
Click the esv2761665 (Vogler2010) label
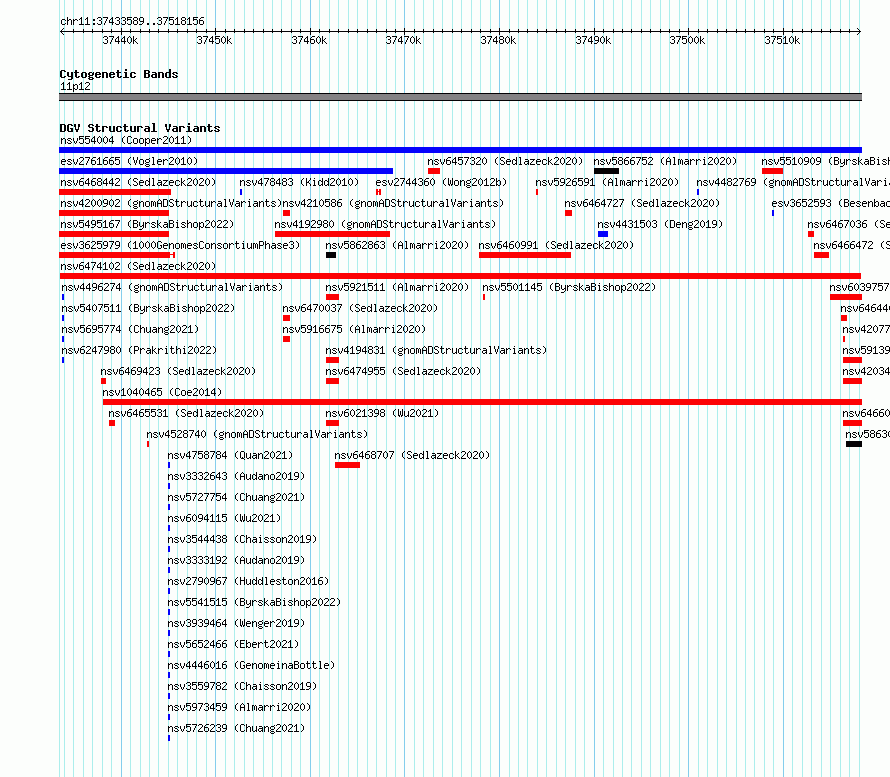coord(129,161)
